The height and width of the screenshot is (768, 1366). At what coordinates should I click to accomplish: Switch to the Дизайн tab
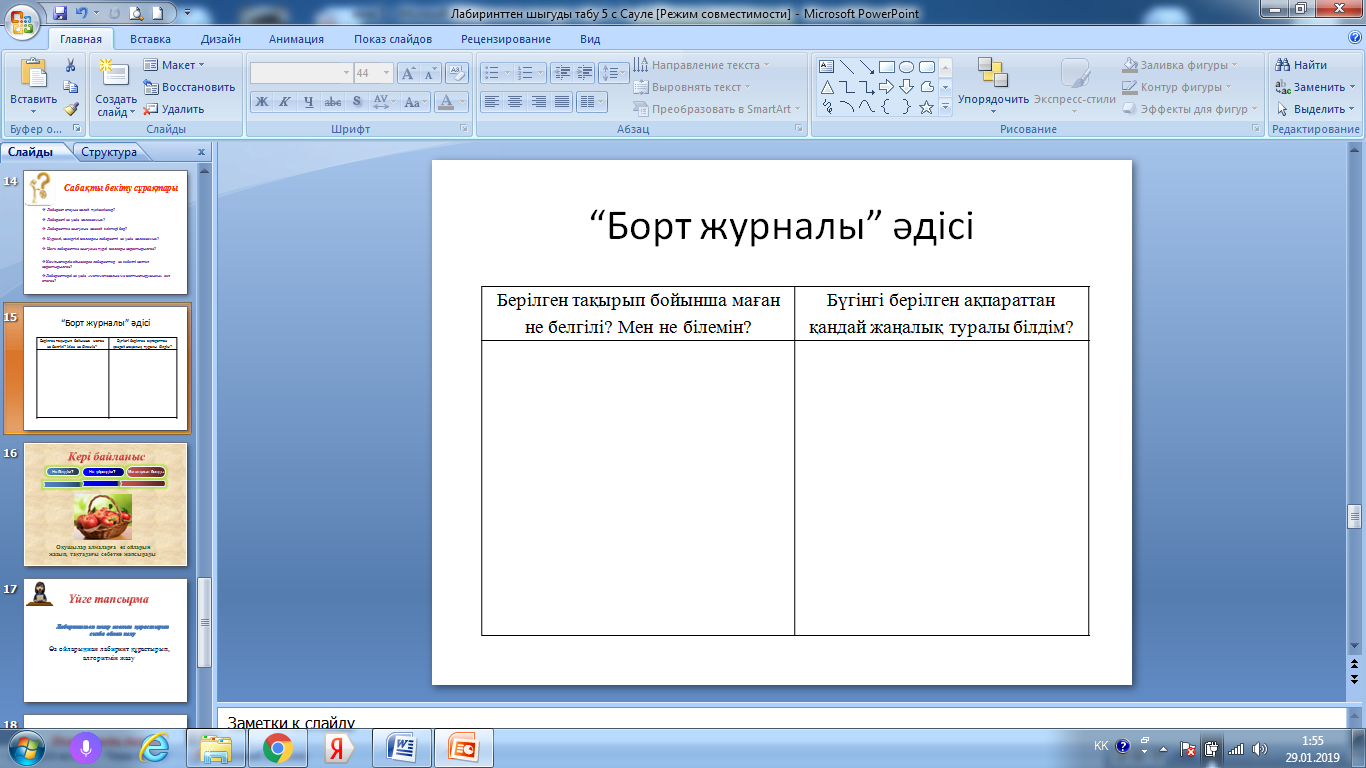point(220,39)
